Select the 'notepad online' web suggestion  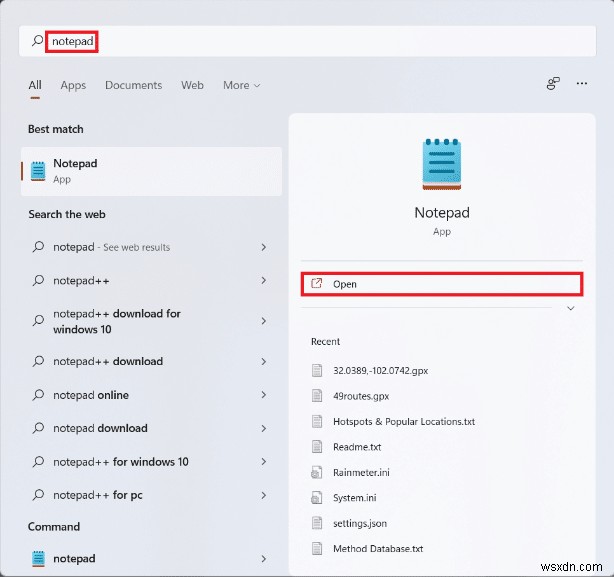tap(151, 395)
